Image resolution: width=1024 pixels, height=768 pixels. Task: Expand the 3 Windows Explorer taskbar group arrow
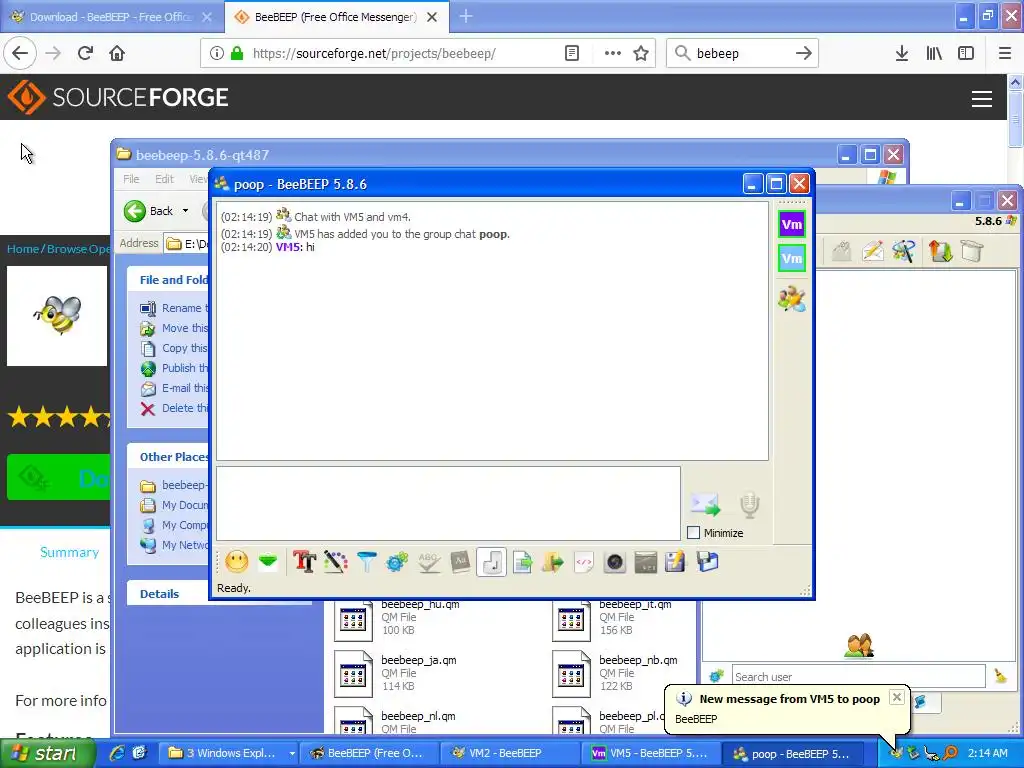pyautogui.click(x=291, y=753)
